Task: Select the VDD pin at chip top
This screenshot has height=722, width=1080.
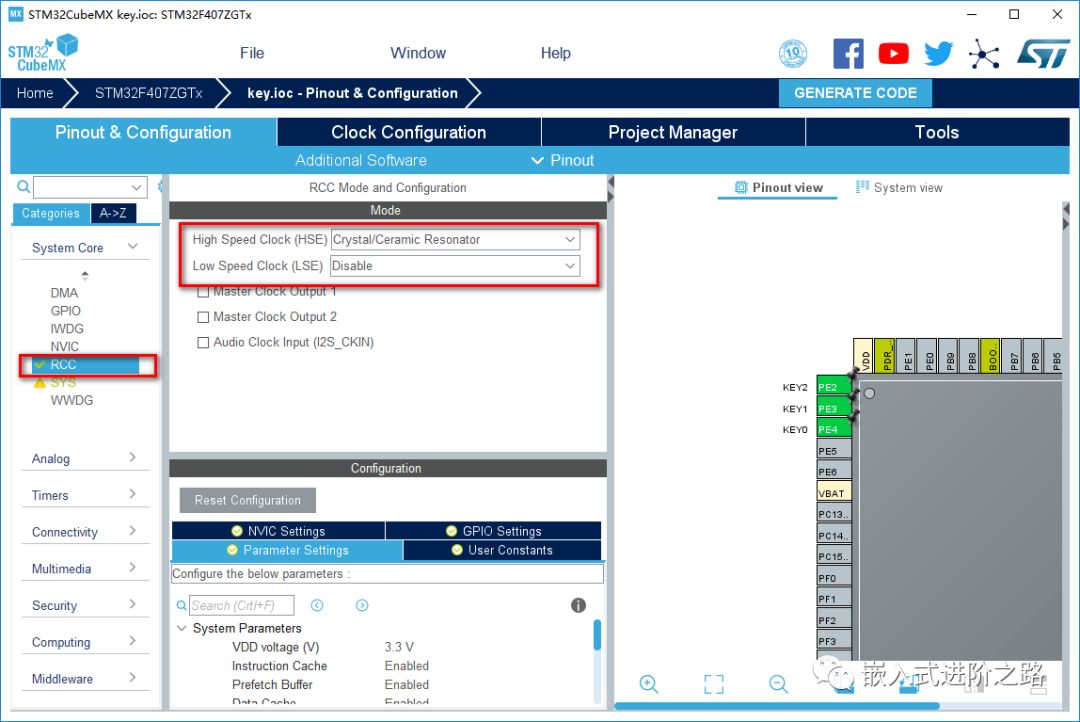Action: (863, 355)
